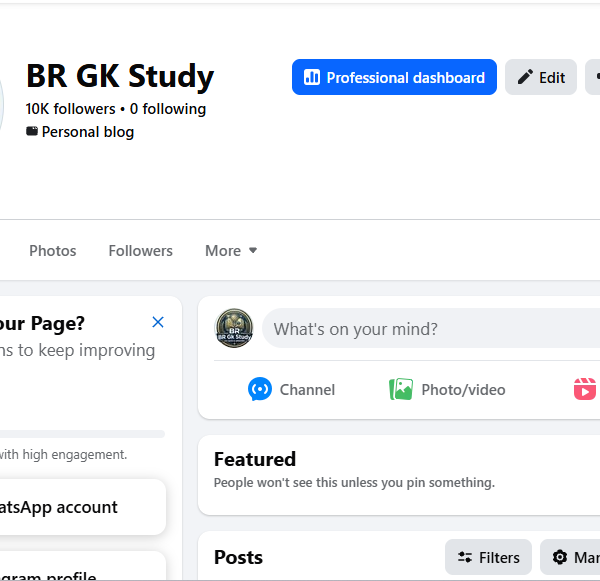Open the Photos tab
Image resolution: width=600 pixels, height=581 pixels.
click(53, 251)
